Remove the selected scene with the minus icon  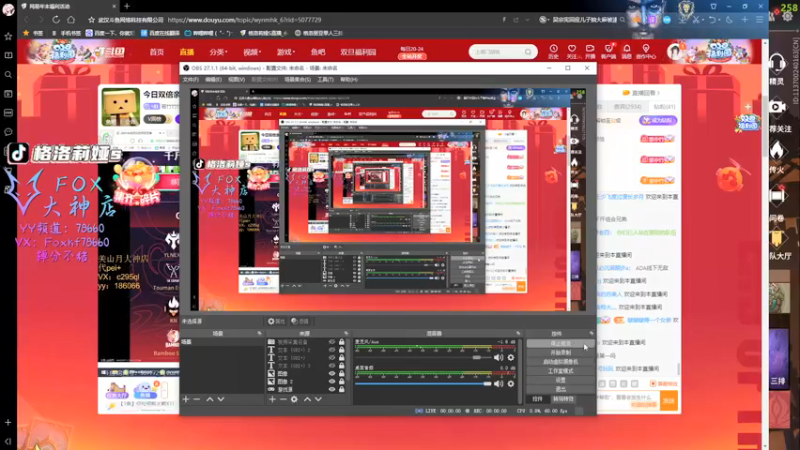click(x=196, y=399)
